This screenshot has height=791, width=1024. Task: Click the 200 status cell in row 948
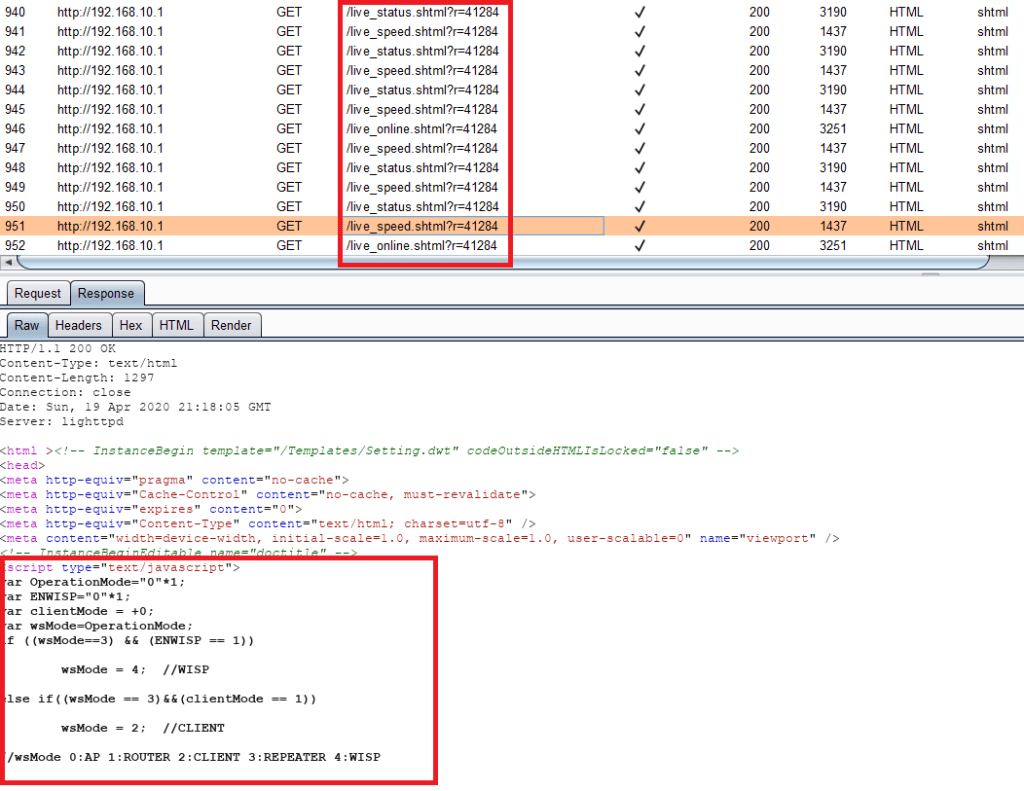click(x=759, y=168)
